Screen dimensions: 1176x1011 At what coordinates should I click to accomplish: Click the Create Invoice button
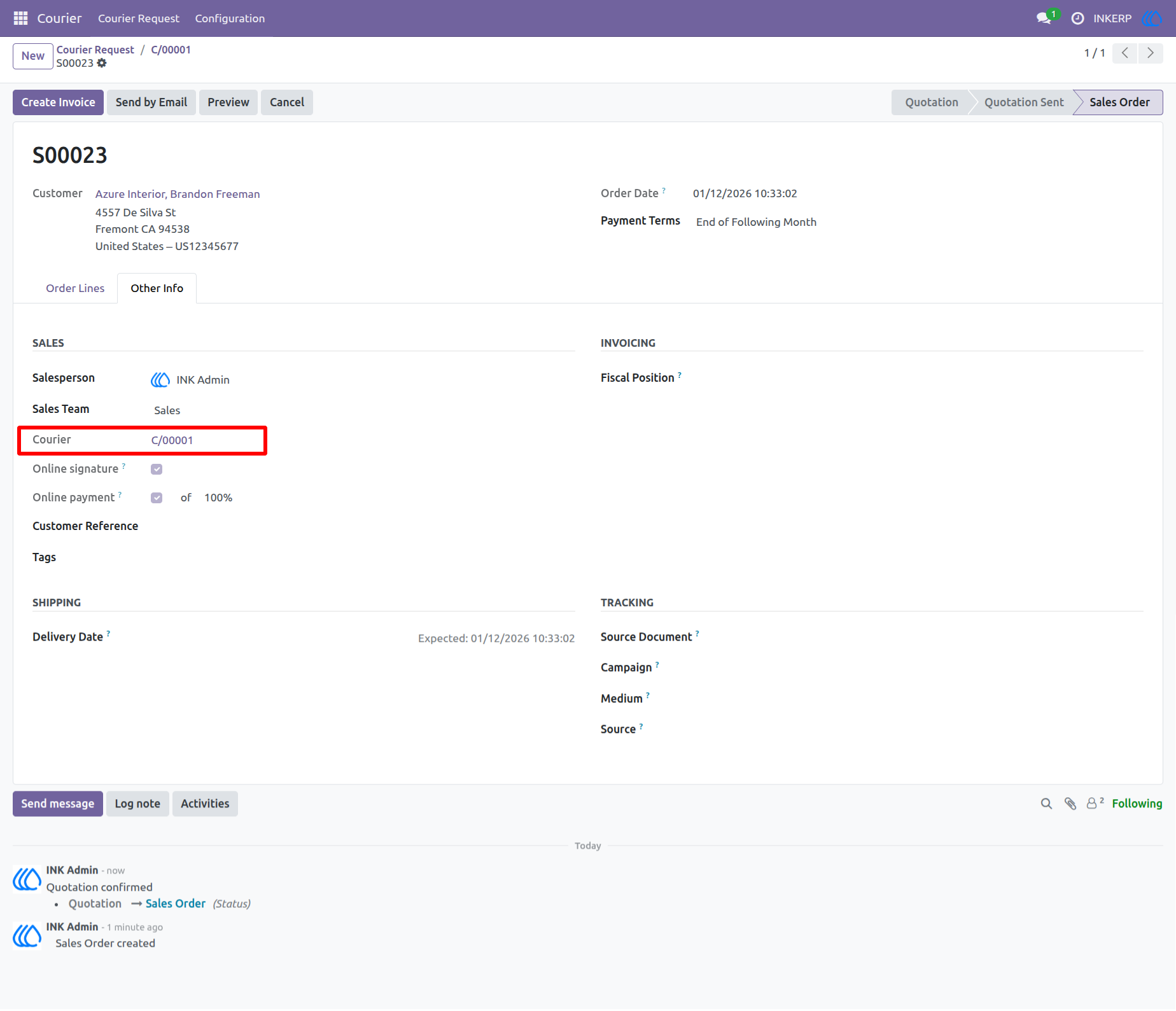pyautogui.click(x=58, y=102)
